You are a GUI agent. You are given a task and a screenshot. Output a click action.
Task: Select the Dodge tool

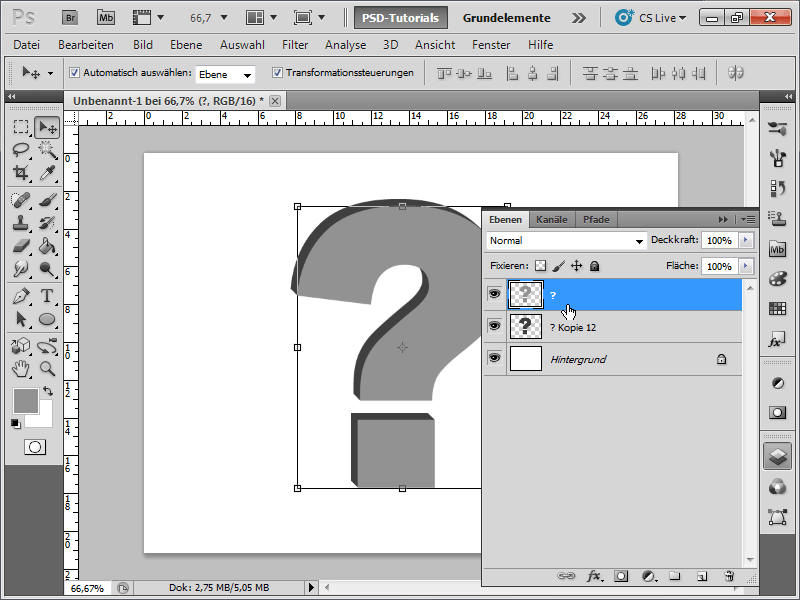[47, 269]
